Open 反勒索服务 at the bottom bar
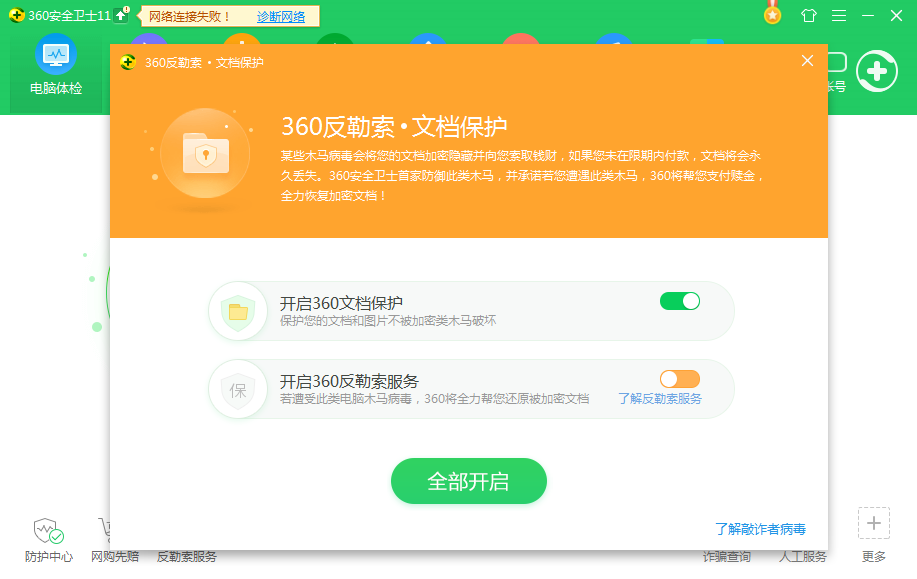 click(187, 557)
